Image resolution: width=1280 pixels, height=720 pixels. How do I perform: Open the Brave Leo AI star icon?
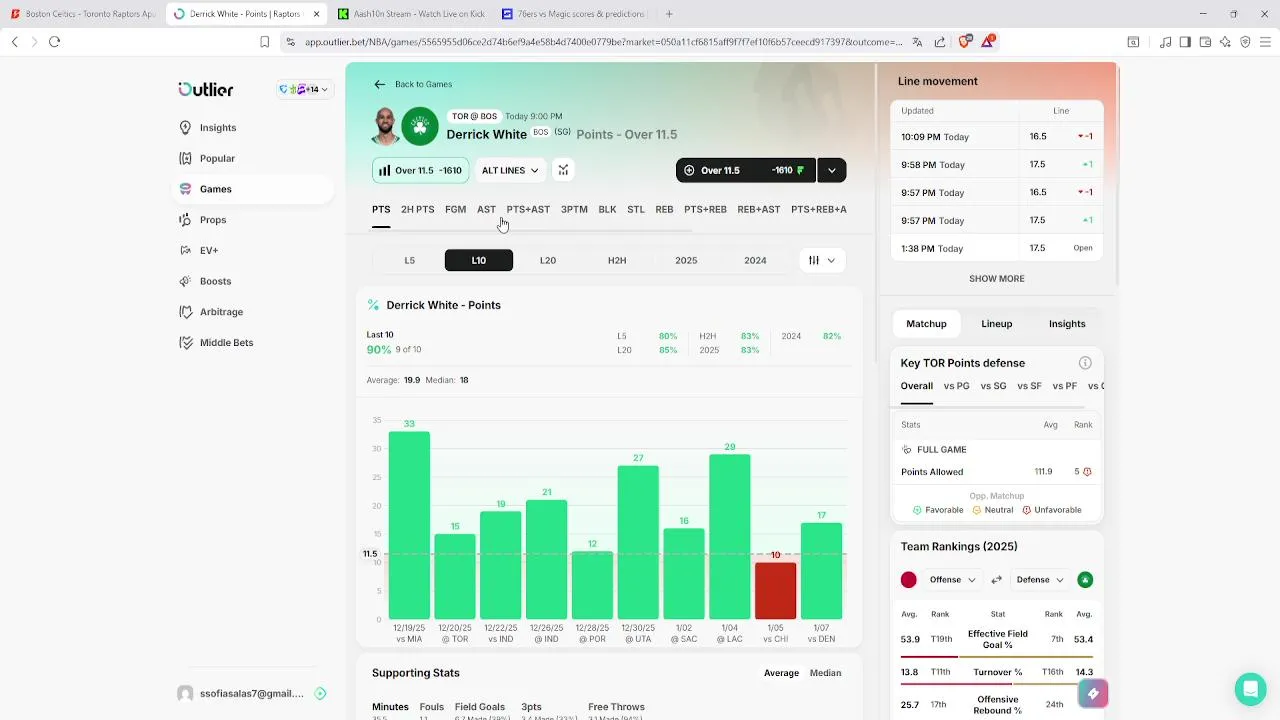pos(1225,42)
